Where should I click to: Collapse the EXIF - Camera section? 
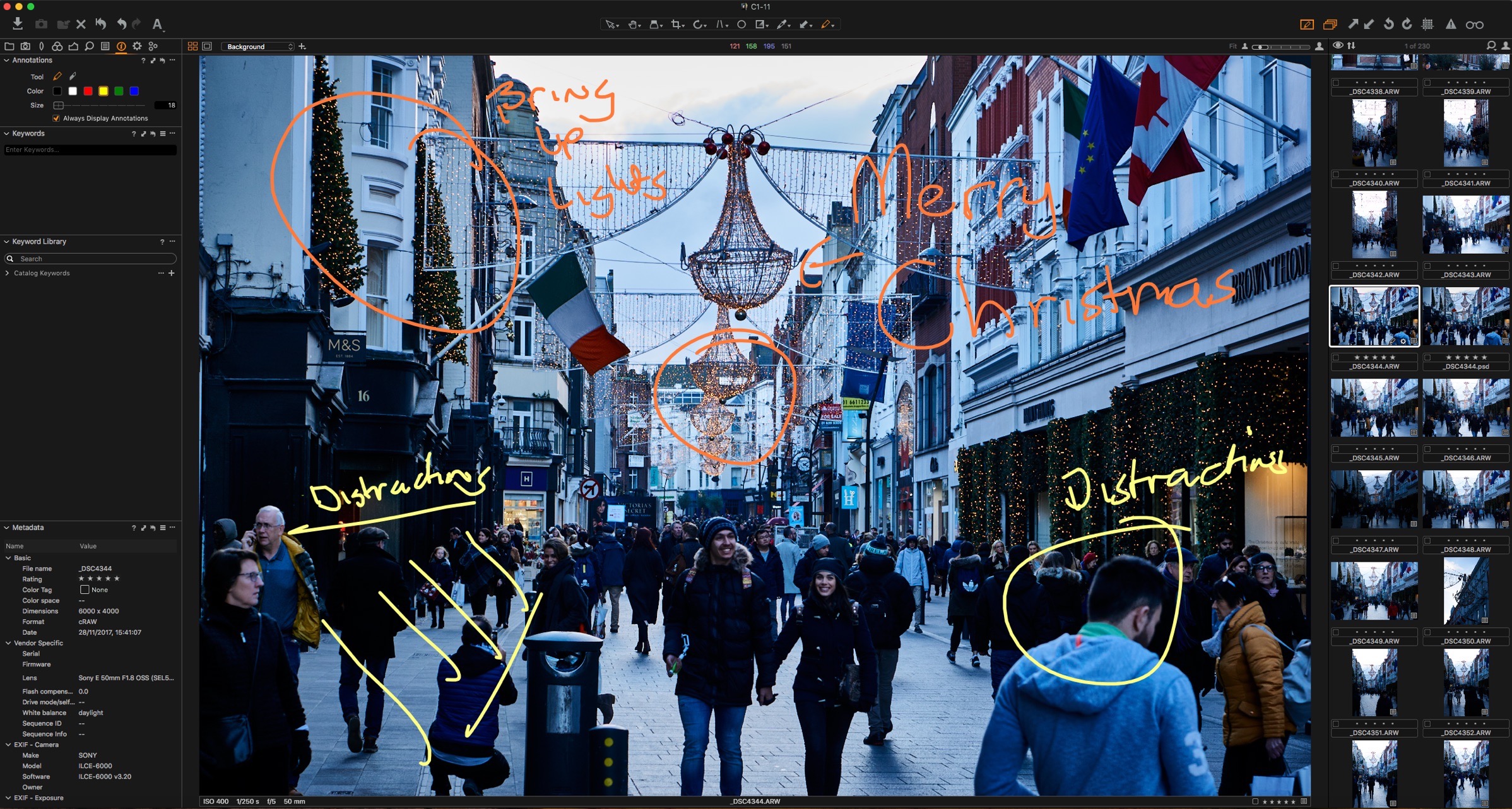(8, 745)
